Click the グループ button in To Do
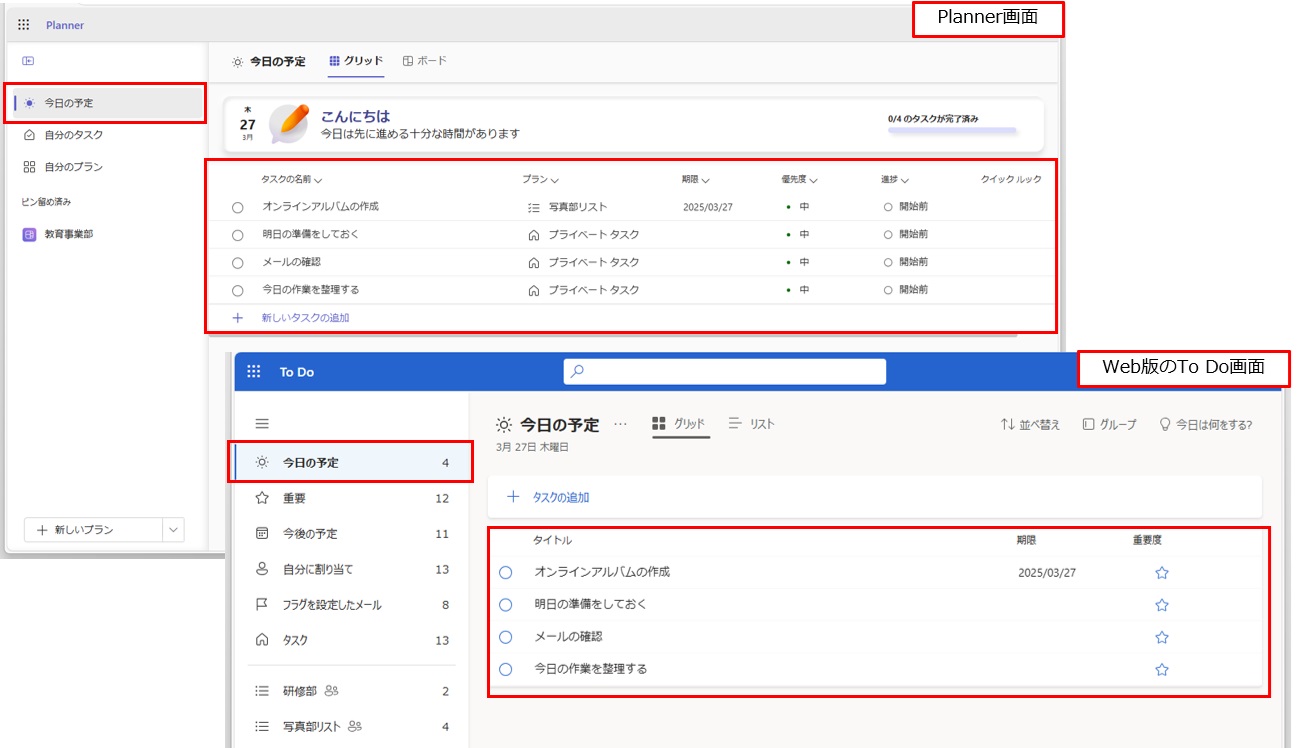Image resolution: width=1299 pixels, height=748 pixels. pos(1110,424)
